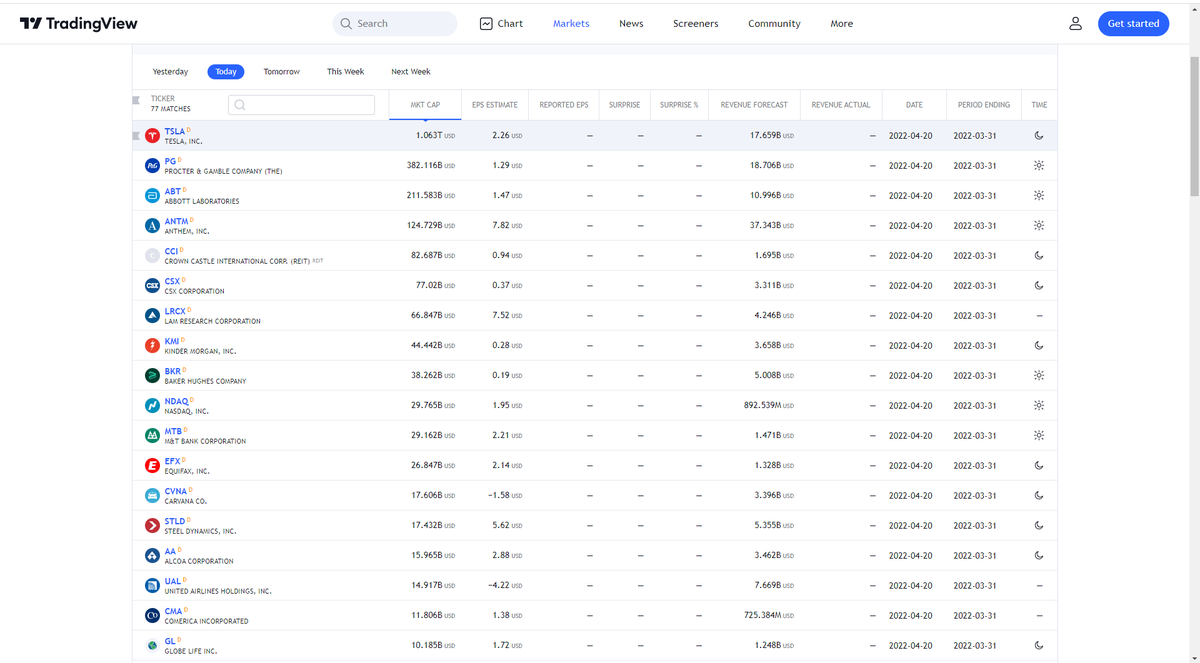Sort by PERIOD ENDING column

[x=983, y=104]
